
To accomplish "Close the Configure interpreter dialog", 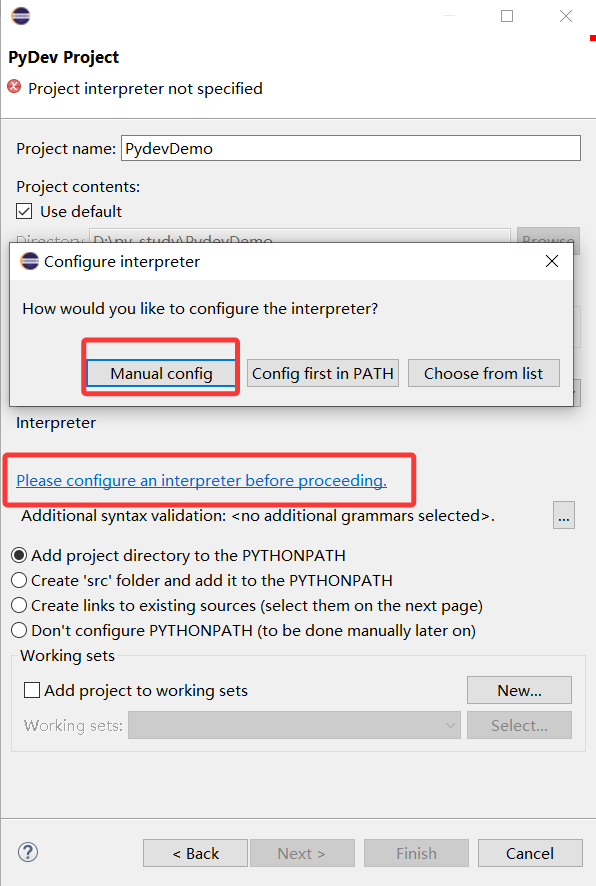I will (552, 261).
